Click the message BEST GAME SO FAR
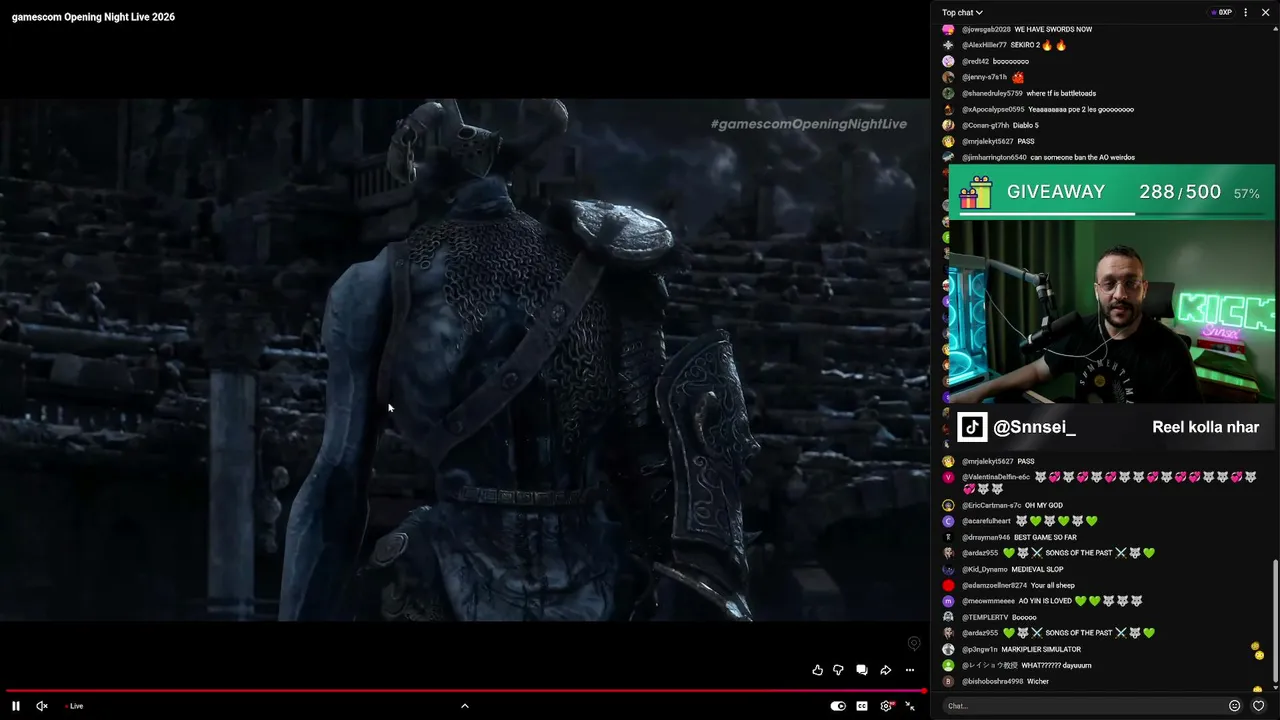1280x720 pixels. (1045, 537)
